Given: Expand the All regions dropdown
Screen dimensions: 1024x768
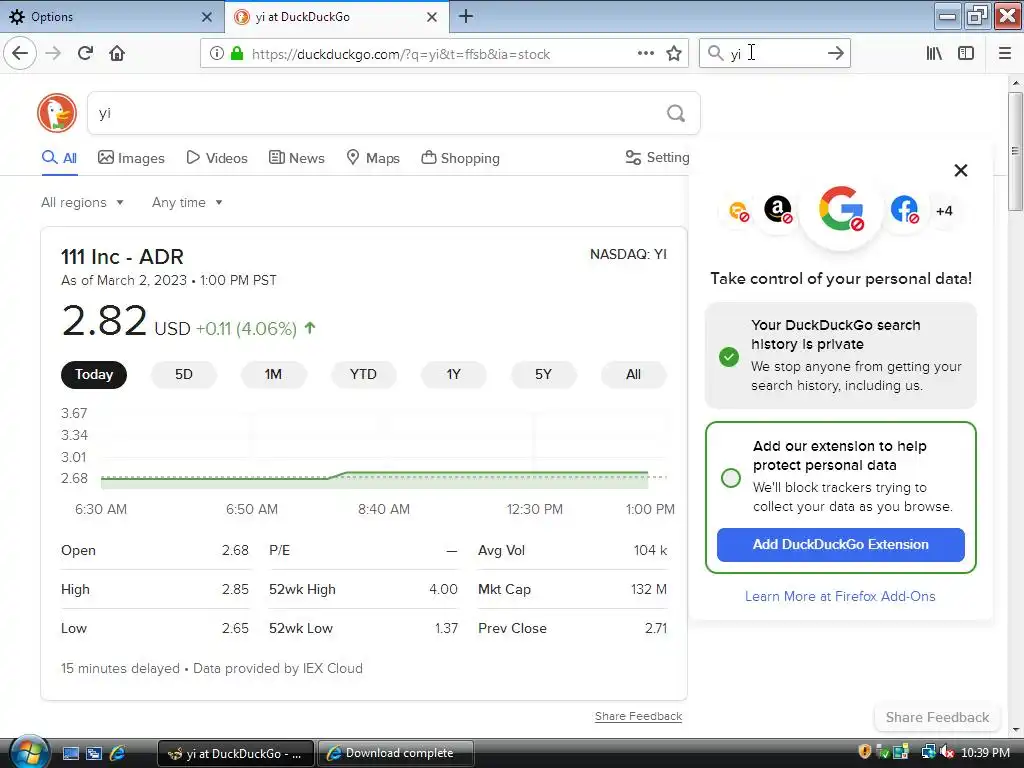Looking at the screenshot, I should [82, 202].
